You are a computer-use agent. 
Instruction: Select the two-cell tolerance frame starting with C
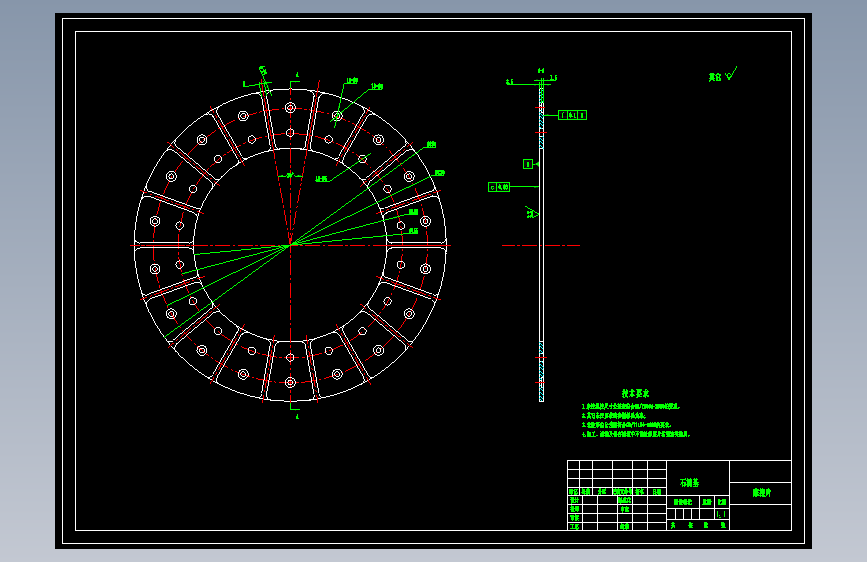pyautogui.click(x=499, y=188)
